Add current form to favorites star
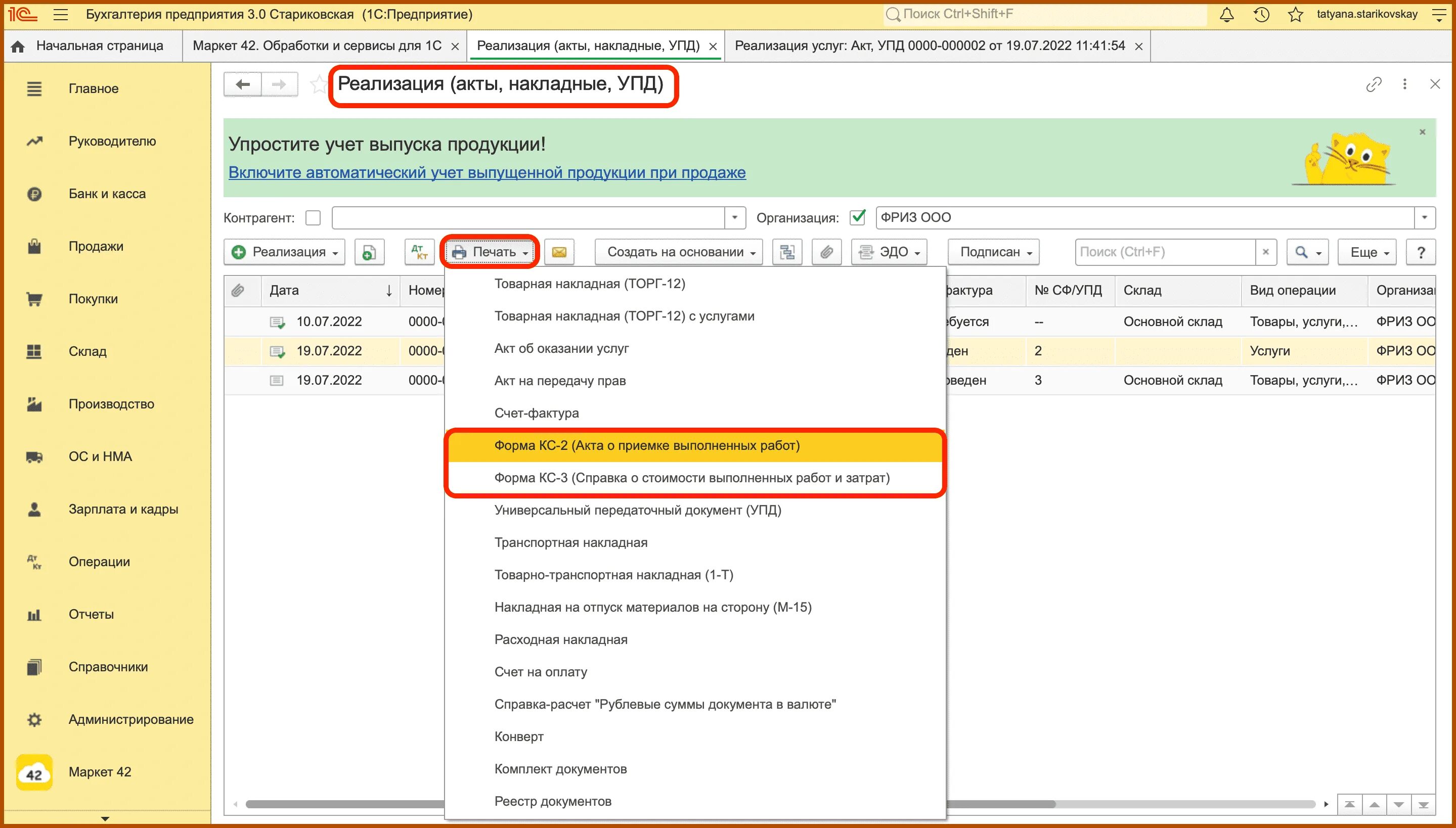 [319, 85]
